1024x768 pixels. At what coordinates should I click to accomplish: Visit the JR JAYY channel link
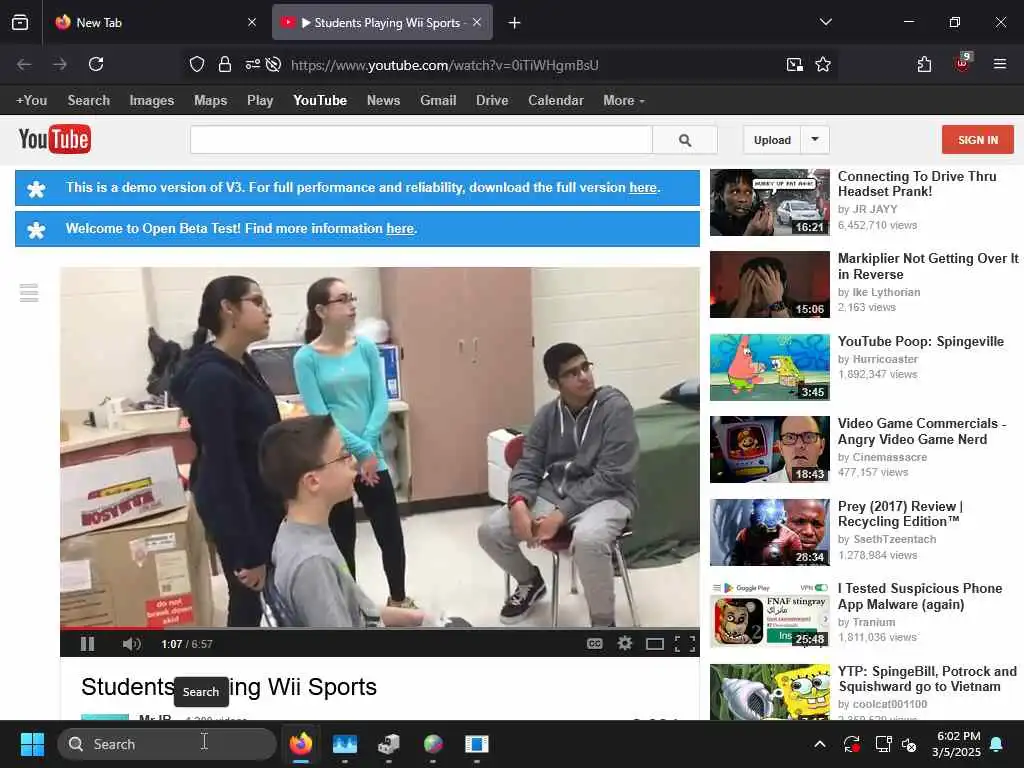[x=875, y=209]
